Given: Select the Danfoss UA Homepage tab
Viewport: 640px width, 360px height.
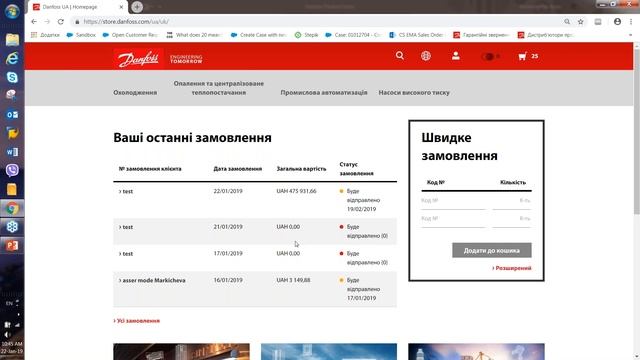Looking at the screenshot, I should (78, 7).
